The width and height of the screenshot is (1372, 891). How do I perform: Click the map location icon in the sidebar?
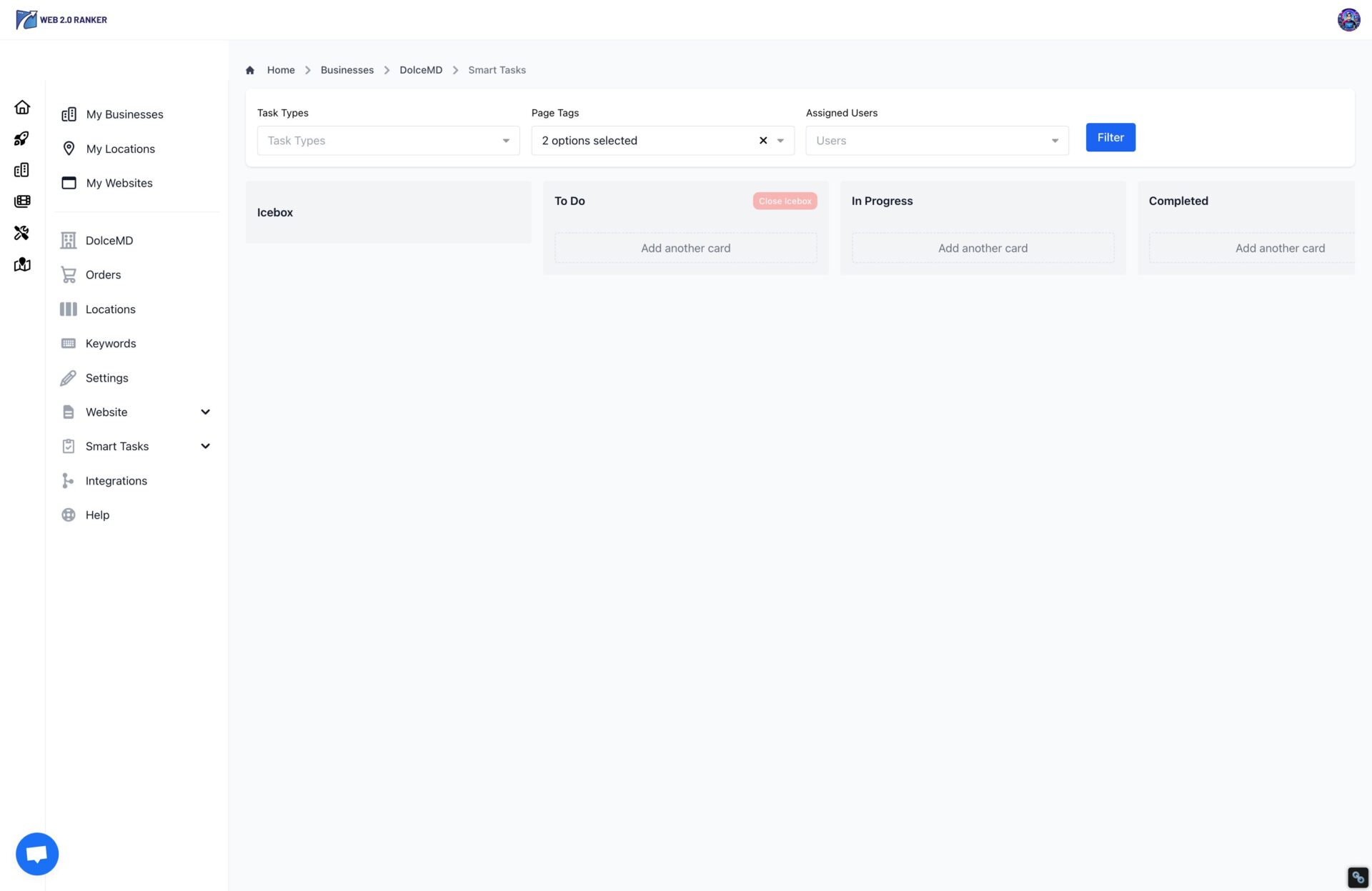pos(22,264)
